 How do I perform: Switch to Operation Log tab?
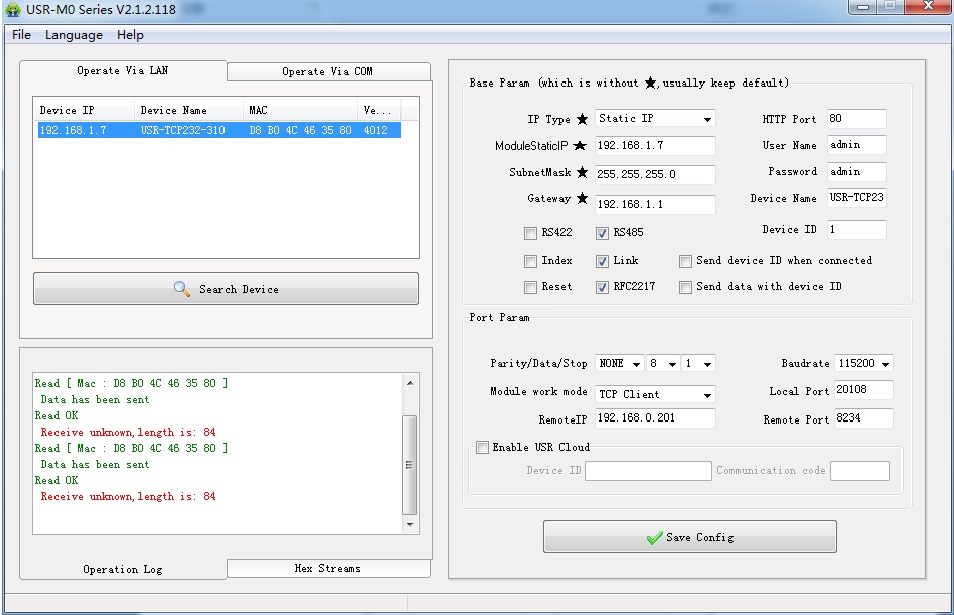pyautogui.click(x=123, y=569)
